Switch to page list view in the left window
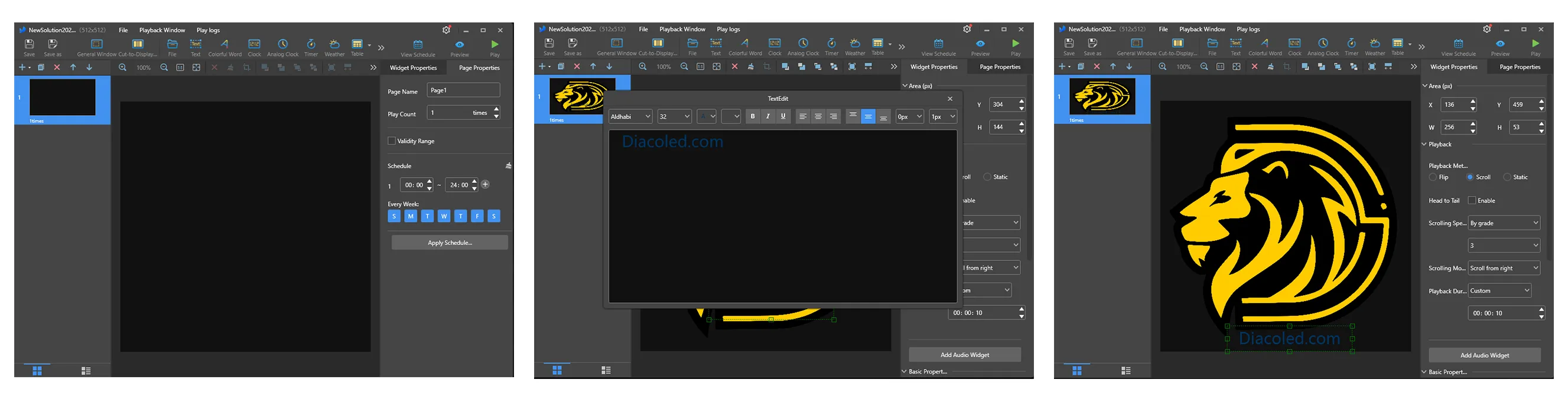Image resolution: width=1568 pixels, height=402 pixels. pos(86,370)
